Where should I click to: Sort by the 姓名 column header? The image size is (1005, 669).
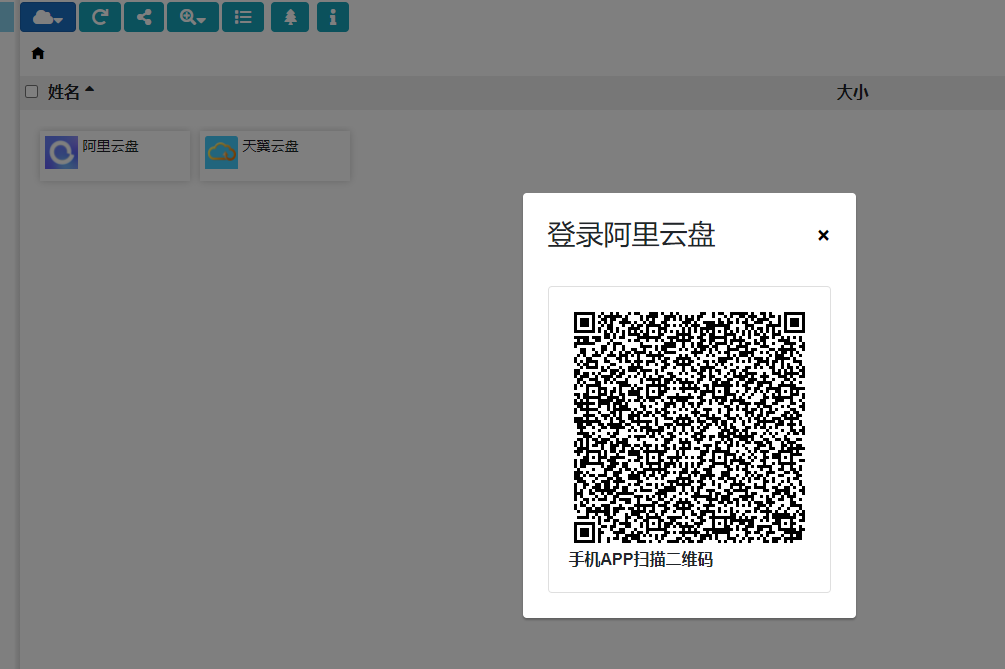[63, 92]
